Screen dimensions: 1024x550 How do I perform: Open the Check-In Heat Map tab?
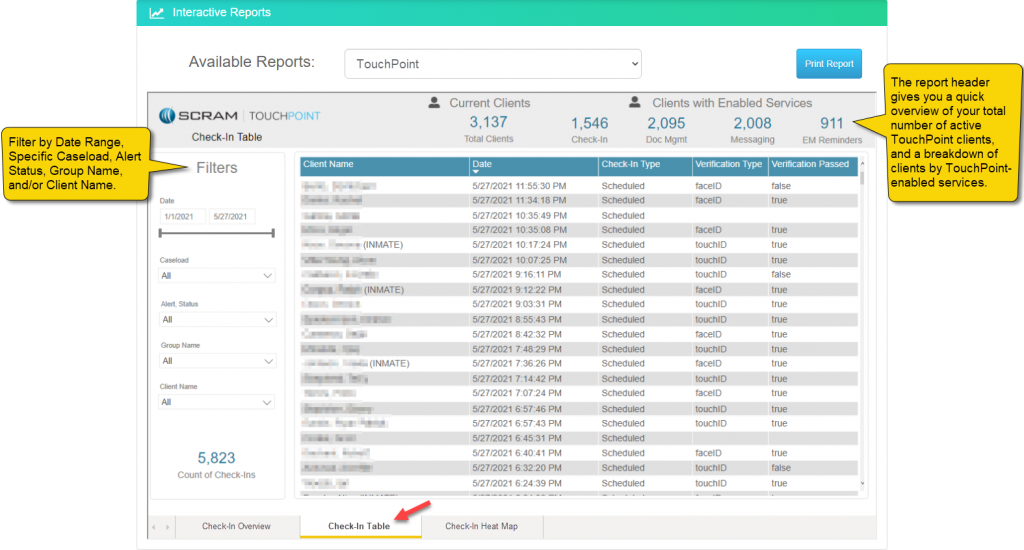point(480,526)
